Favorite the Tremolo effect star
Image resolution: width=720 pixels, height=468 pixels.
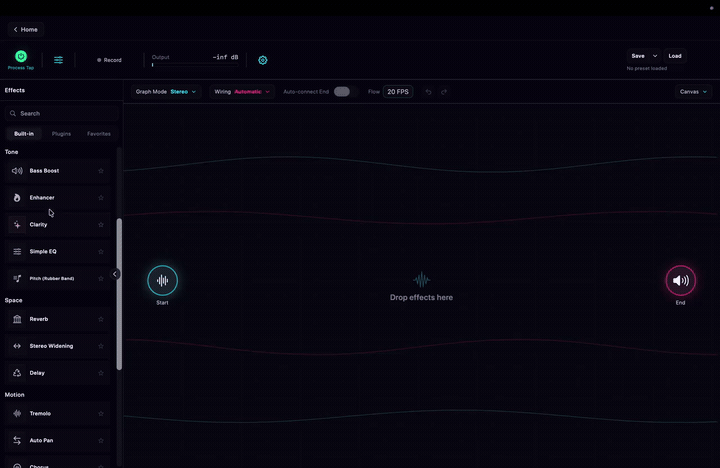click(101, 413)
